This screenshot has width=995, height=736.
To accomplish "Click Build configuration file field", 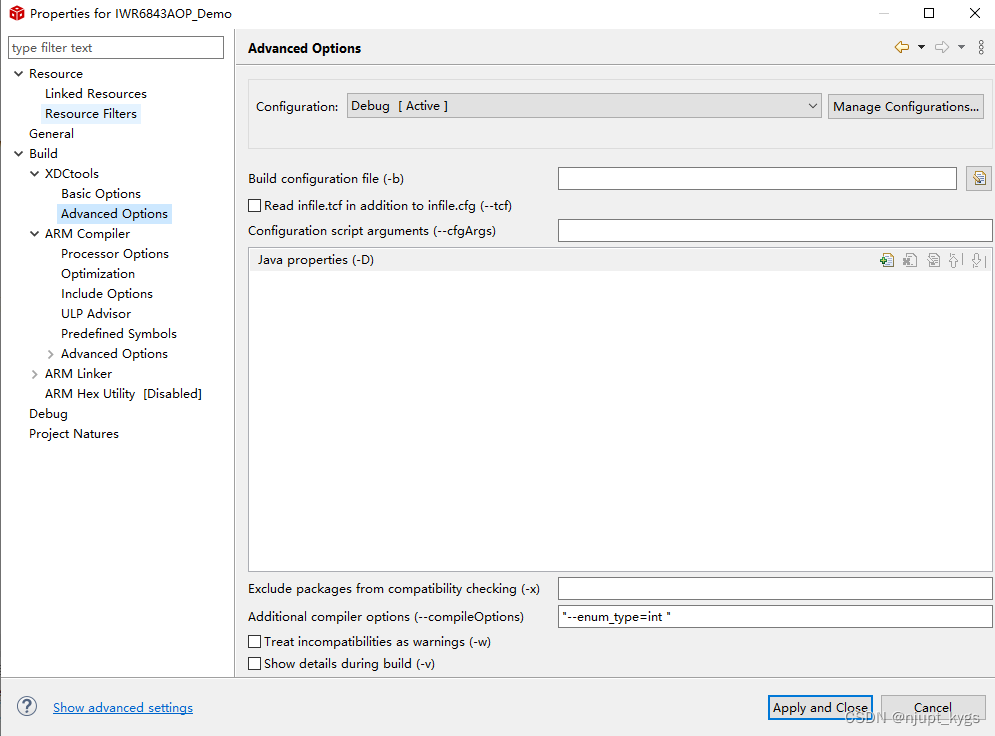I will click(757, 178).
